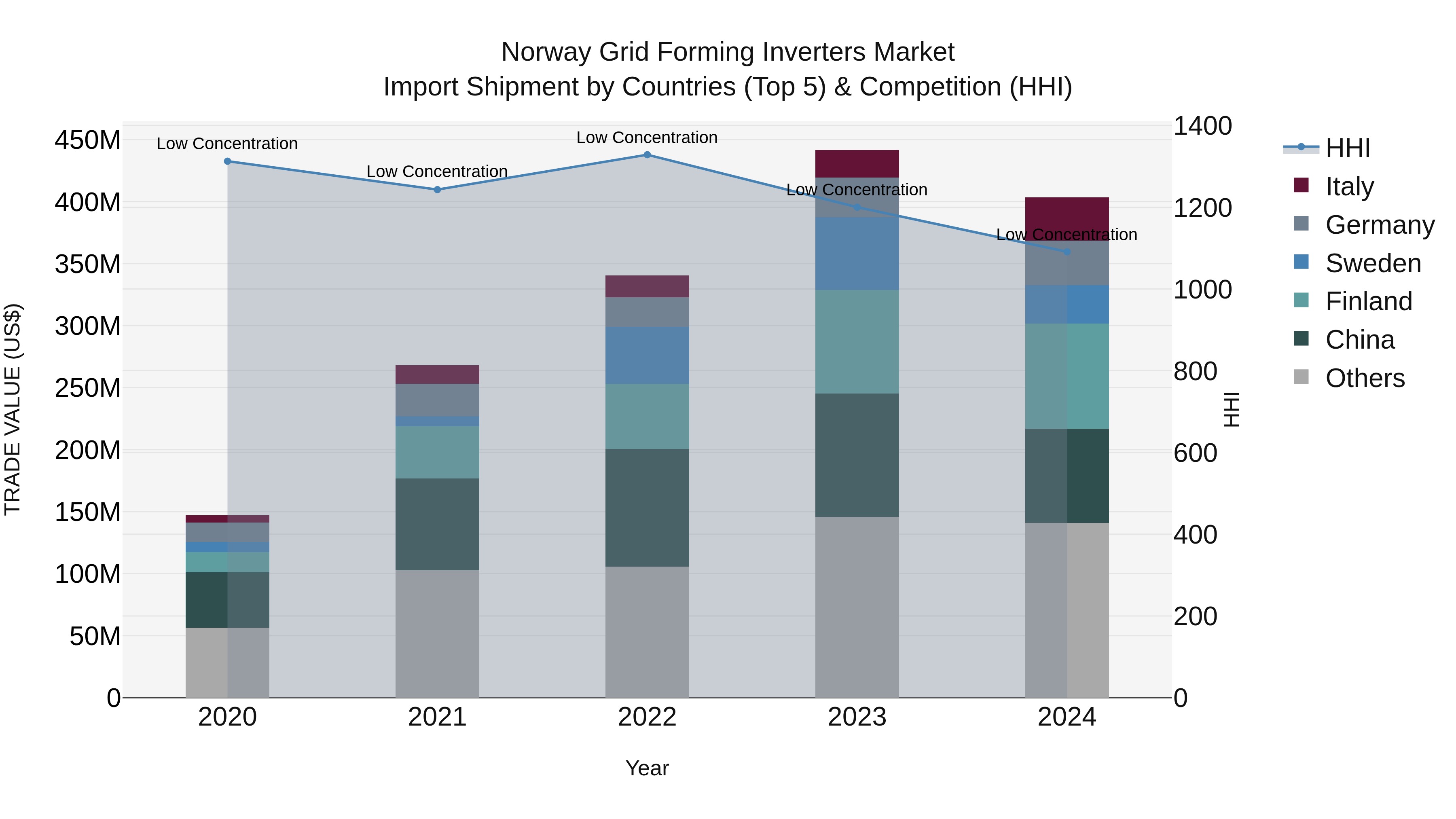This screenshot has width=1456, height=819.
Task: Click the Germany segment of the 2021 bar
Action: [438, 400]
